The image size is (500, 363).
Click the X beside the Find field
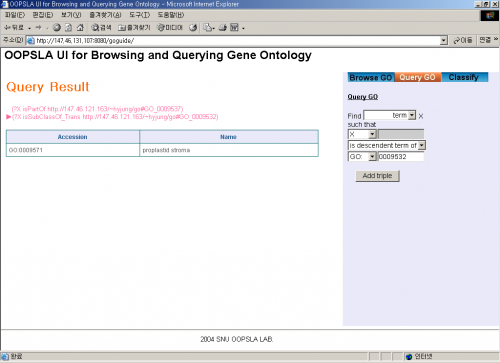[421, 116]
